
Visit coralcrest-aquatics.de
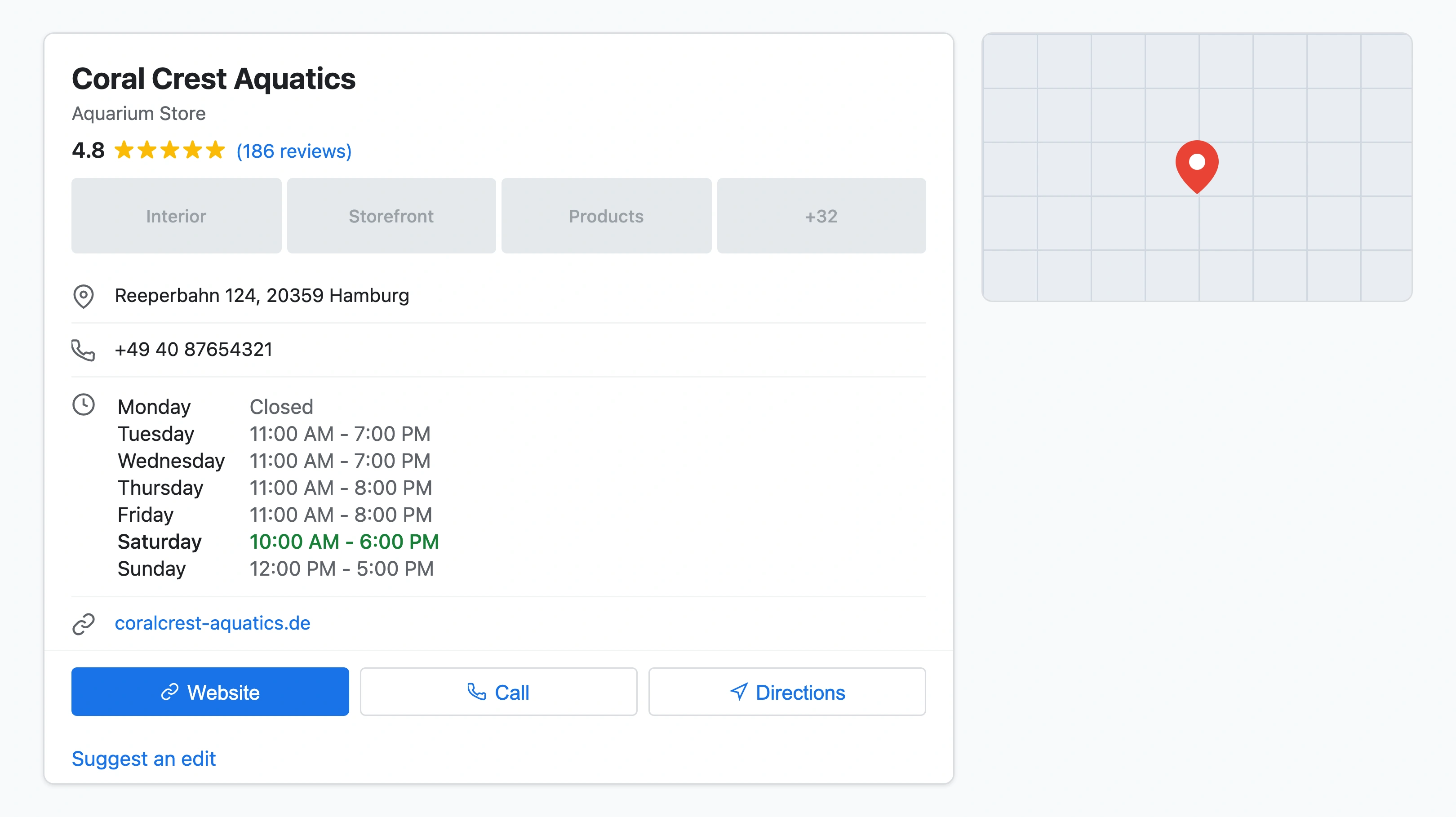[x=213, y=624]
